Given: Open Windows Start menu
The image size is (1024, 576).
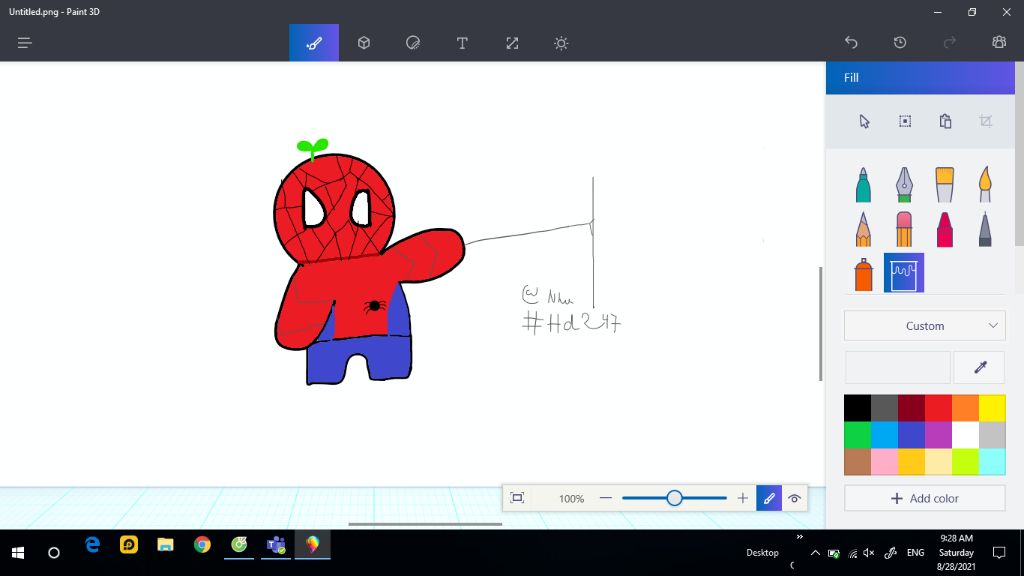Looking at the screenshot, I should tap(18, 552).
